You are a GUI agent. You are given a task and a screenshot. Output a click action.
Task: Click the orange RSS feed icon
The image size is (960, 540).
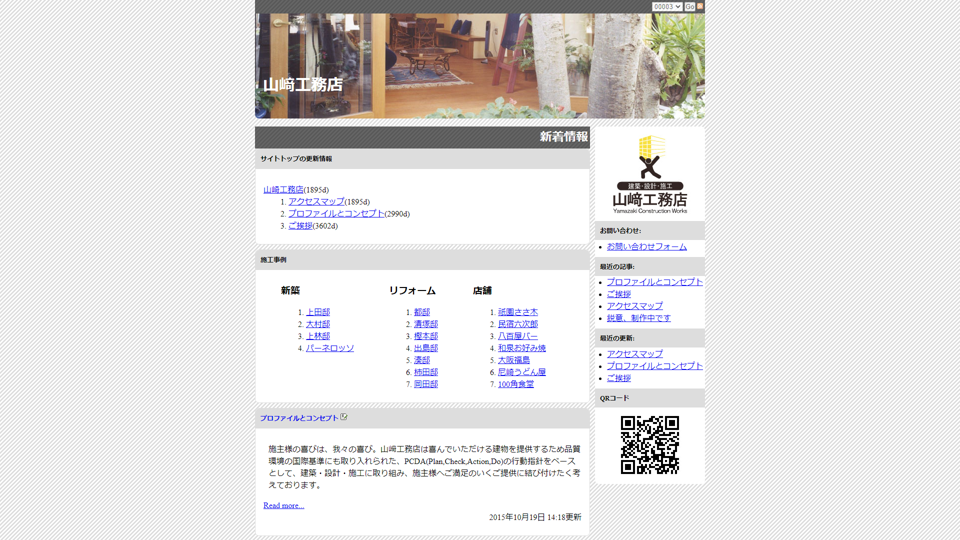tap(700, 7)
